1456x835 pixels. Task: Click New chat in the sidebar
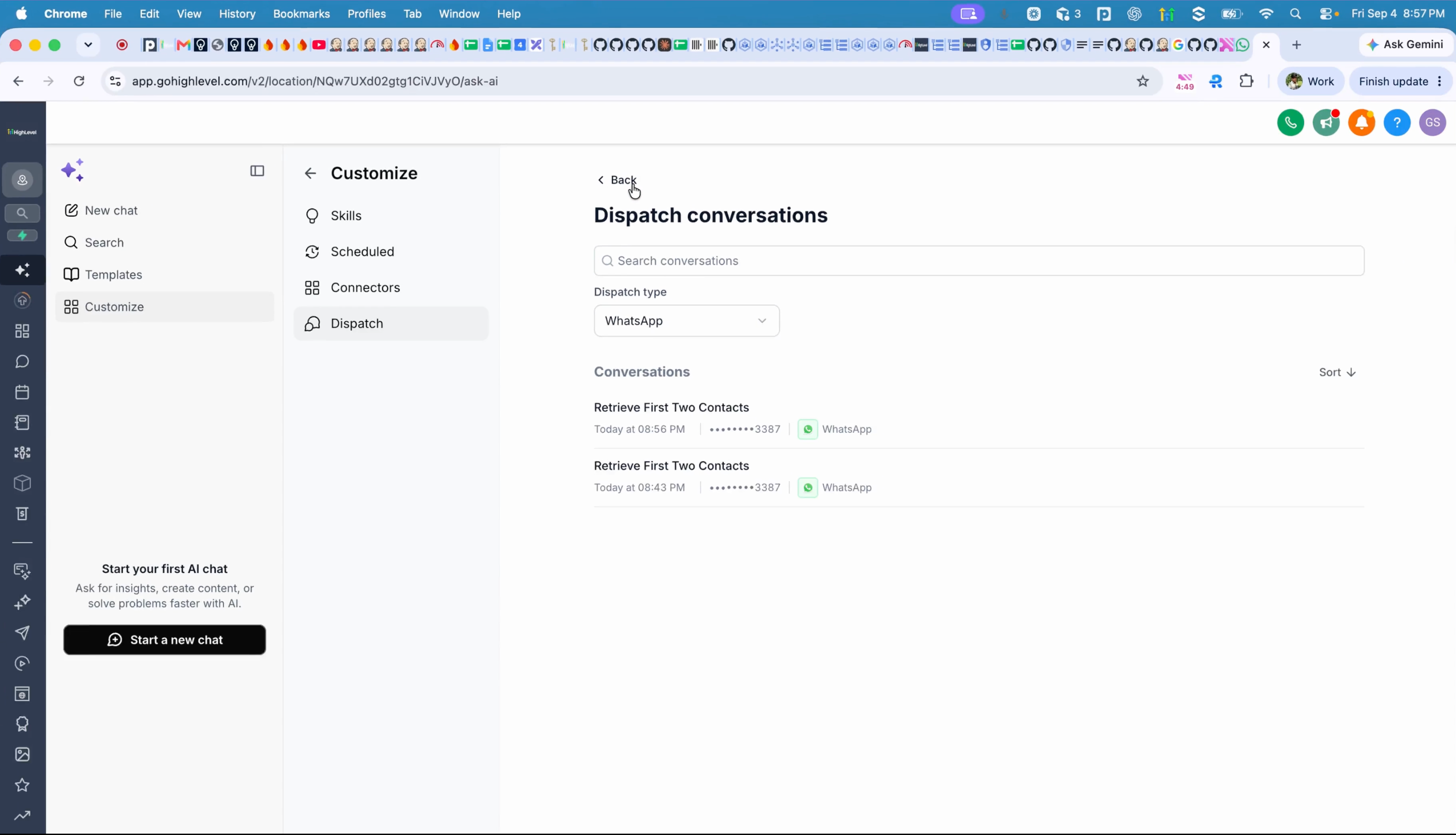[165, 211]
